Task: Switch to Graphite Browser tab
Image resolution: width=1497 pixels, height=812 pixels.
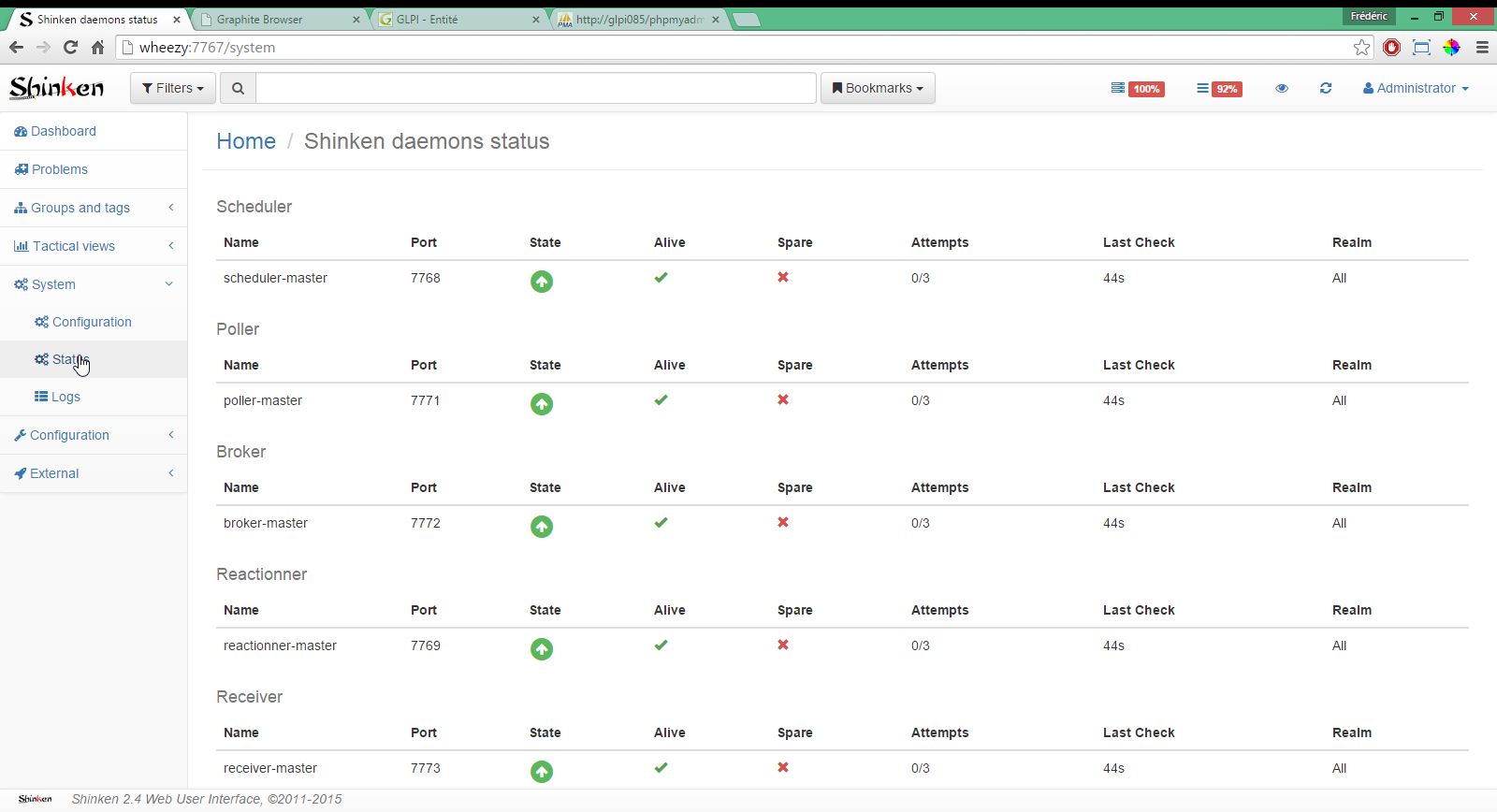Action: pos(281,19)
